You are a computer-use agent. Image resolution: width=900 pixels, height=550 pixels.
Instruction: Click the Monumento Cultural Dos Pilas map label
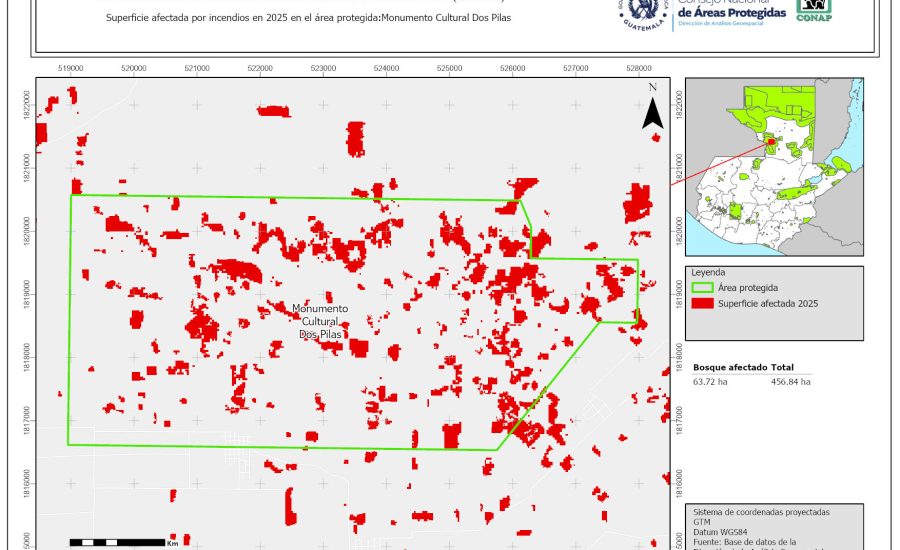click(x=321, y=321)
